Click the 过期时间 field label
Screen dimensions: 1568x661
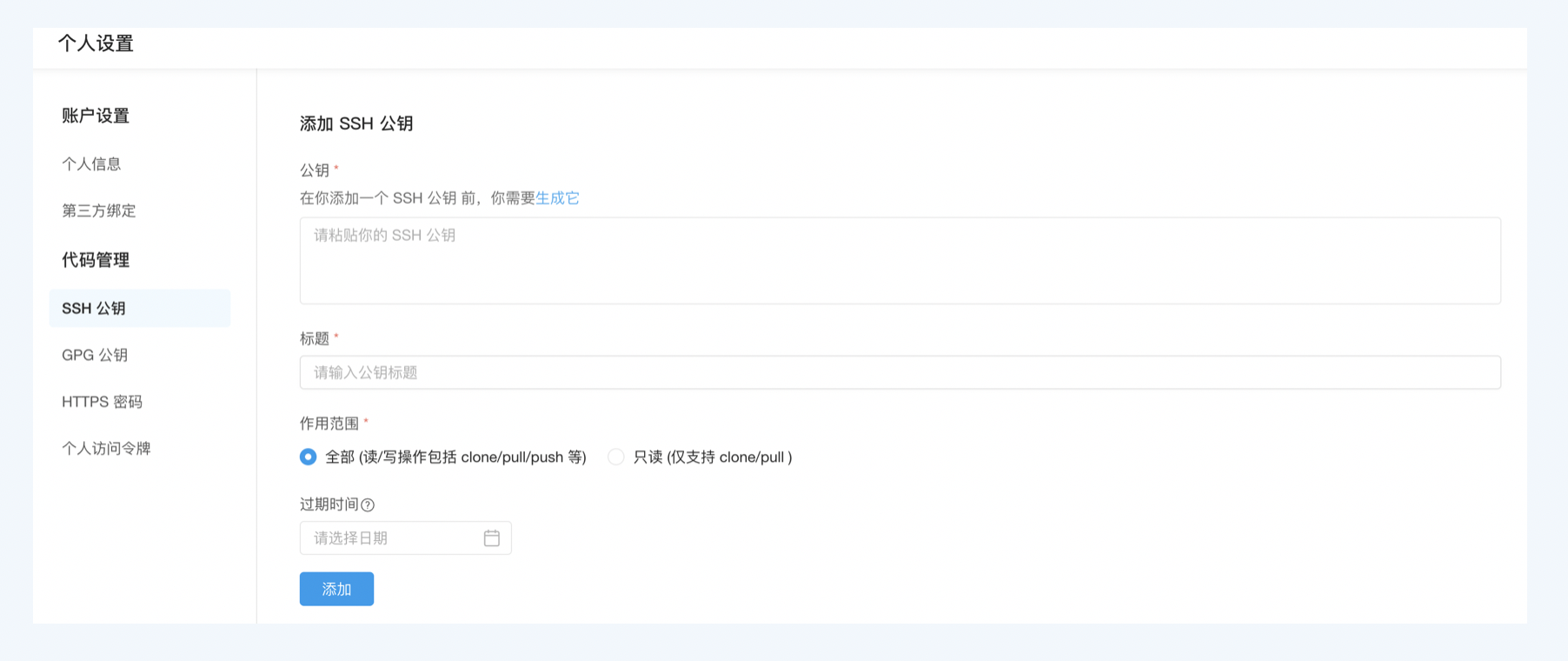pyautogui.click(x=329, y=504)
